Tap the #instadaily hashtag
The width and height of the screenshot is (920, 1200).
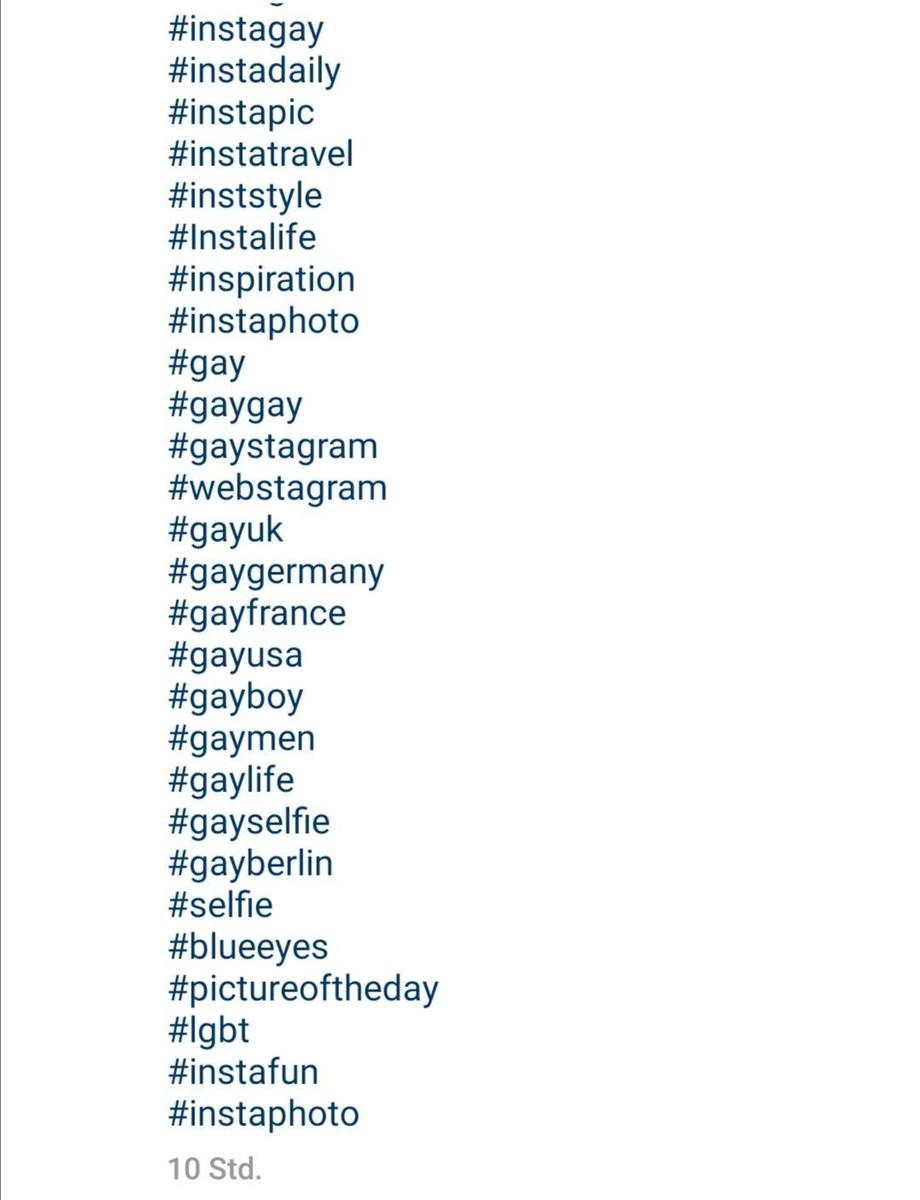point(255,72)
